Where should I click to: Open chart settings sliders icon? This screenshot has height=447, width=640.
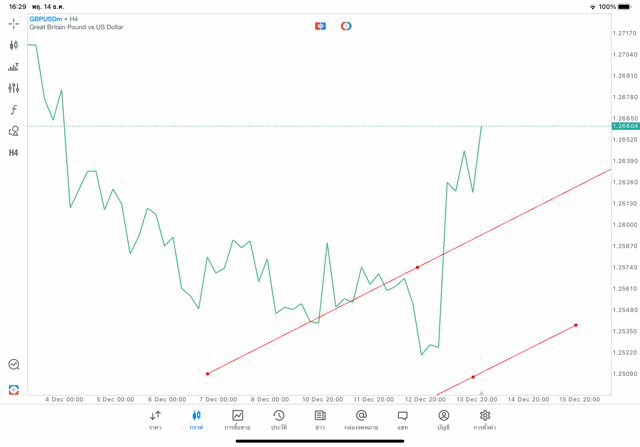14,89
